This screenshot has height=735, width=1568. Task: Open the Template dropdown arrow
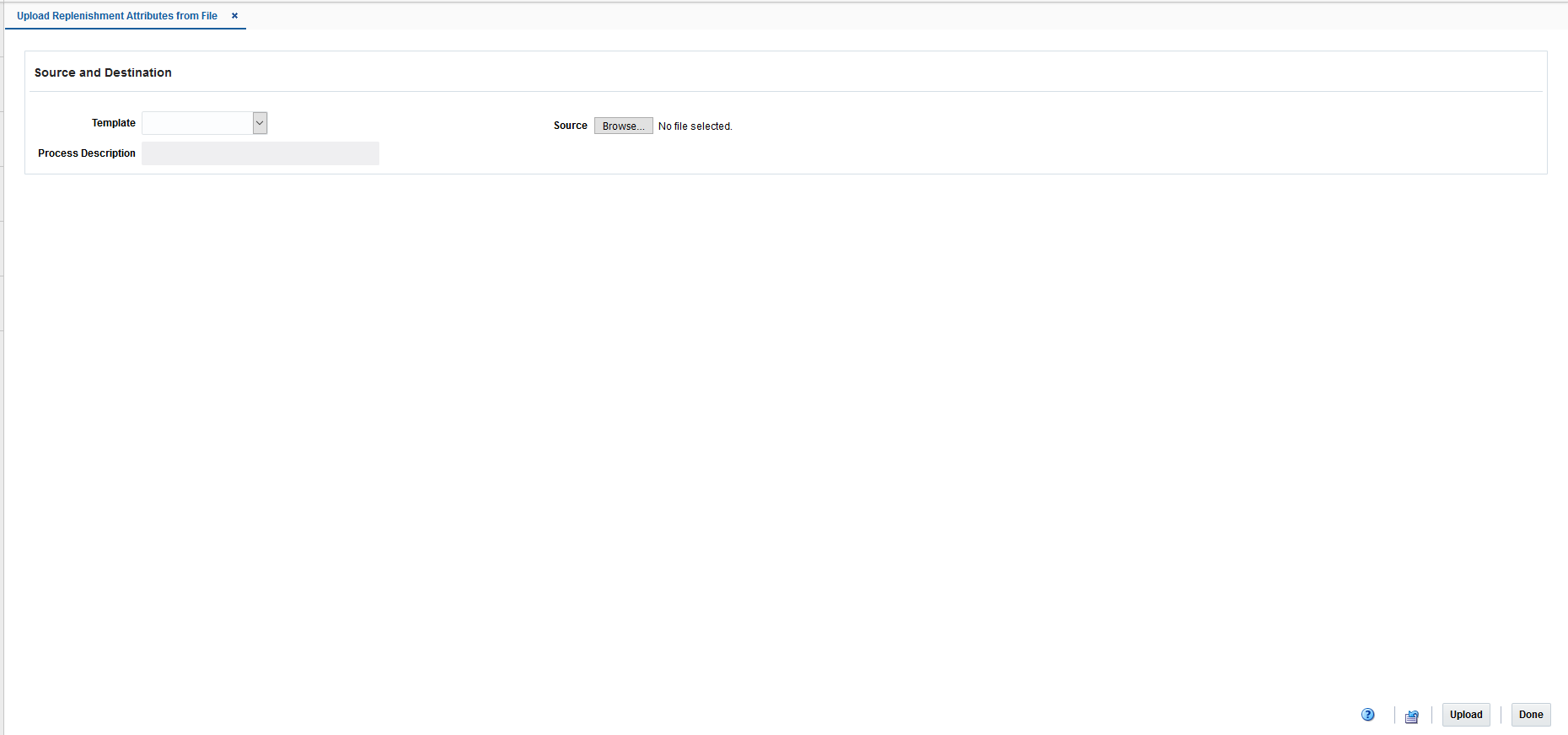[x=260, y=123]
